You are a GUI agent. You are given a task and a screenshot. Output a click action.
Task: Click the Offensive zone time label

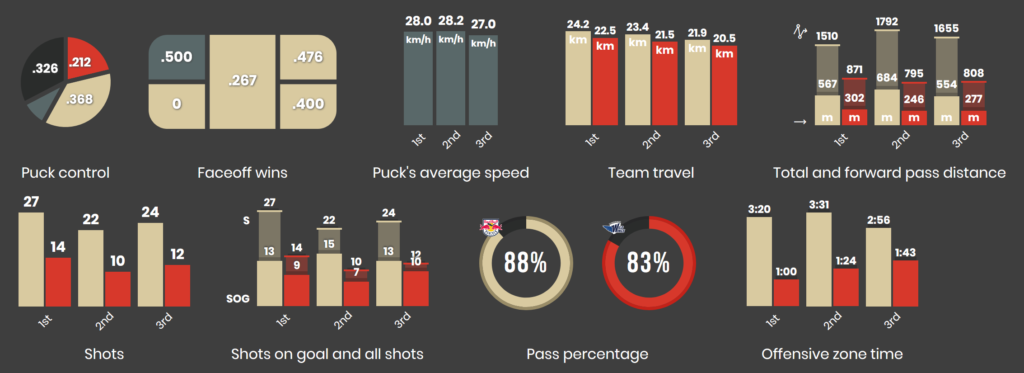[832, 354]
